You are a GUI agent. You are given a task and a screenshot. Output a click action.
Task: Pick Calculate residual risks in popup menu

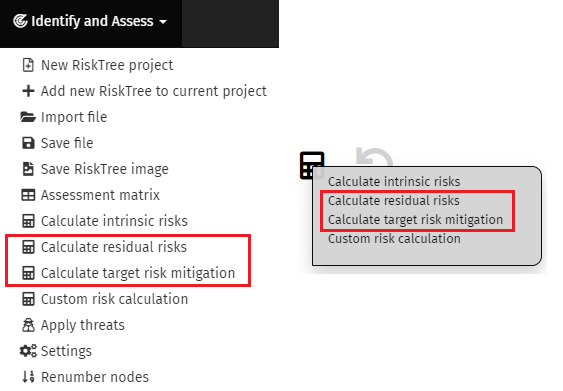click(x=394, y=200)
